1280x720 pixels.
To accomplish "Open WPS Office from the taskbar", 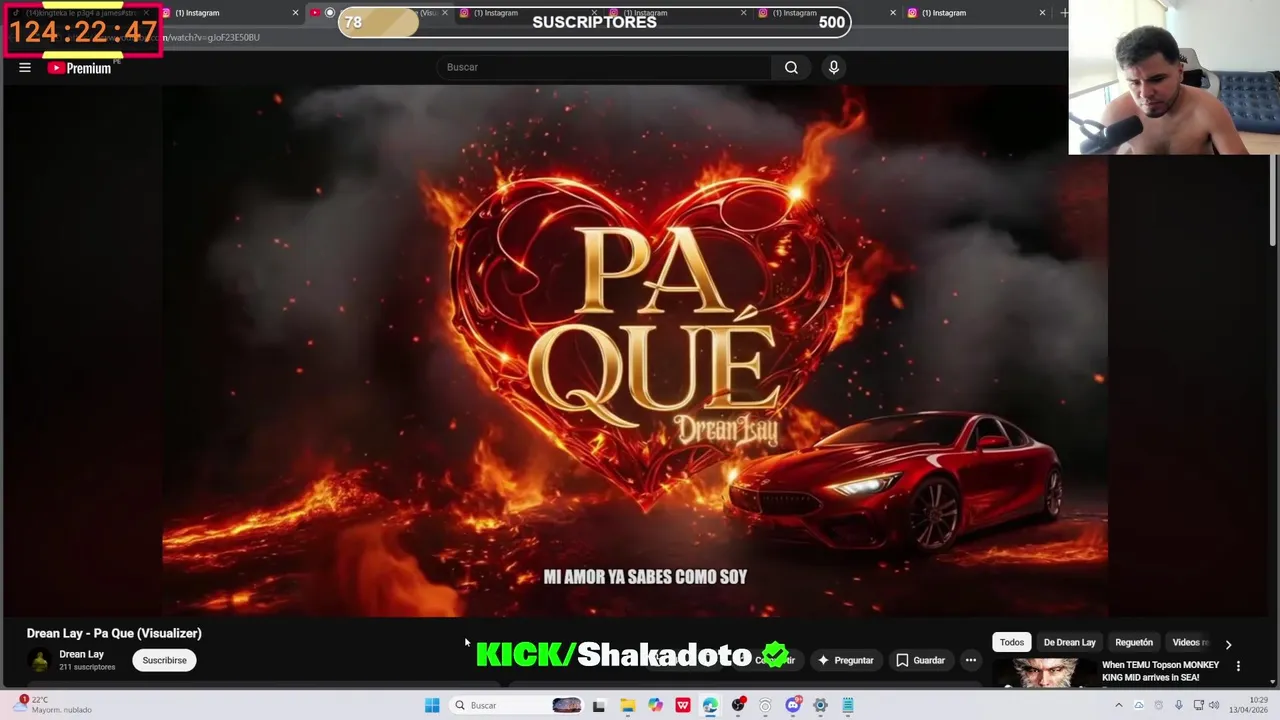I will tap(683, 705).
